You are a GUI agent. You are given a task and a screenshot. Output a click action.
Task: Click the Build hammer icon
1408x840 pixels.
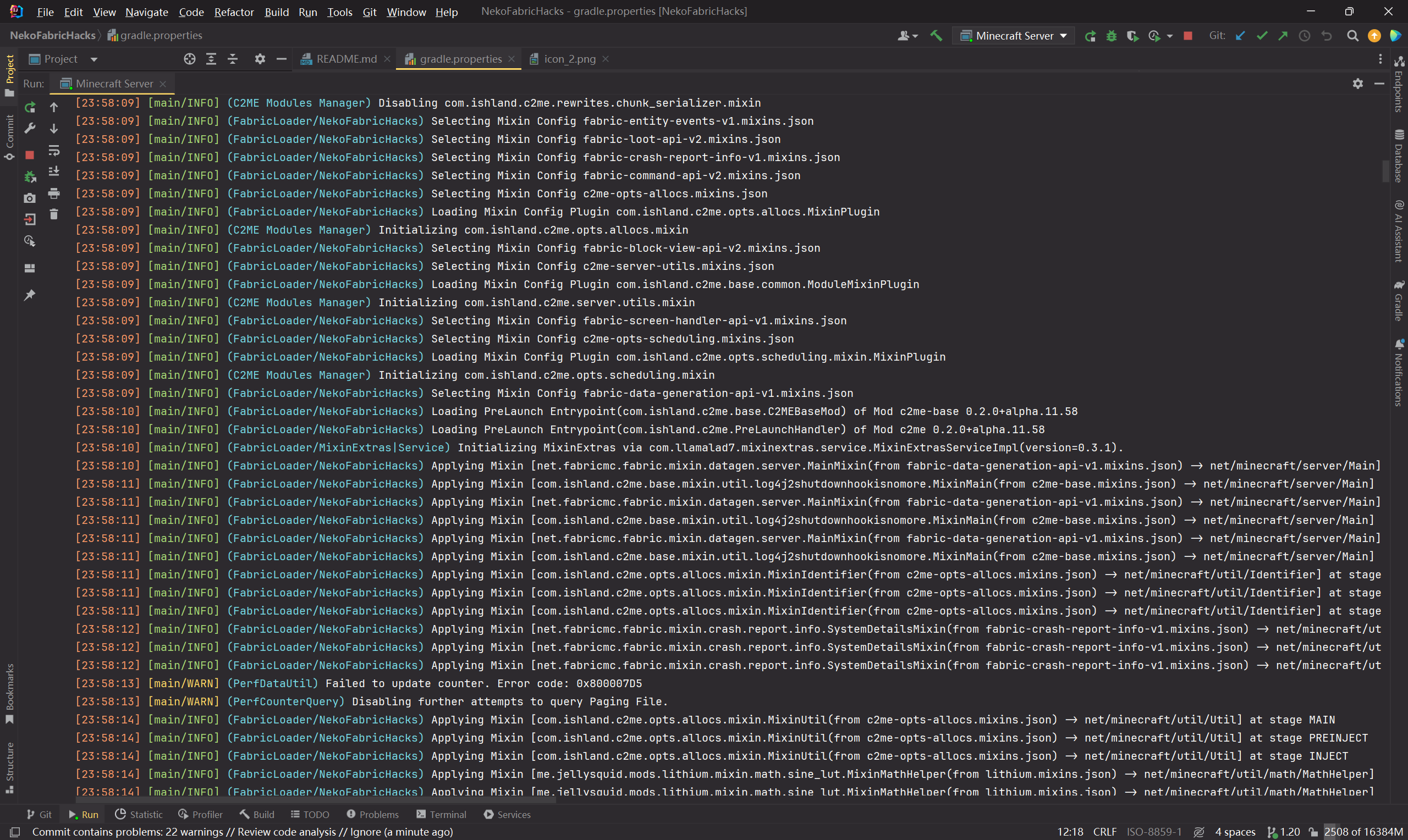click(936, 36)
